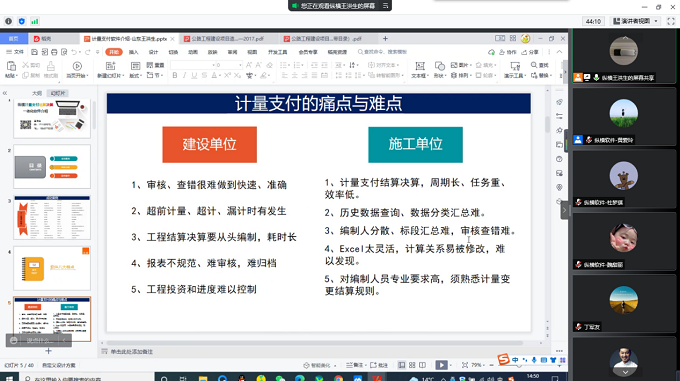Start slideshow from current slide icon

click(77, 66)
